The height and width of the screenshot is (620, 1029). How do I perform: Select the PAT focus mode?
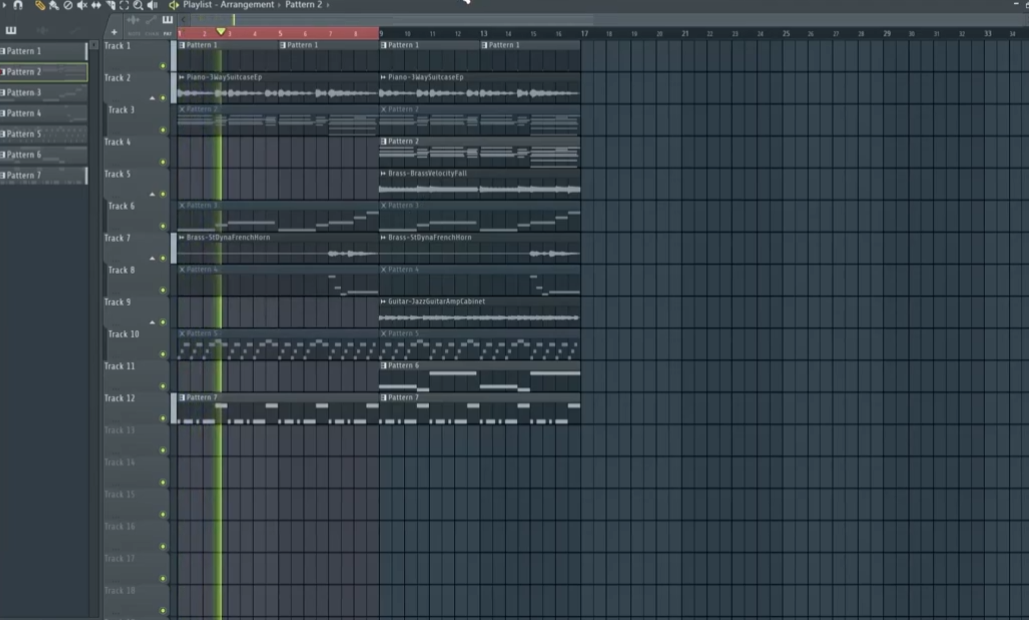click(167, 33)
